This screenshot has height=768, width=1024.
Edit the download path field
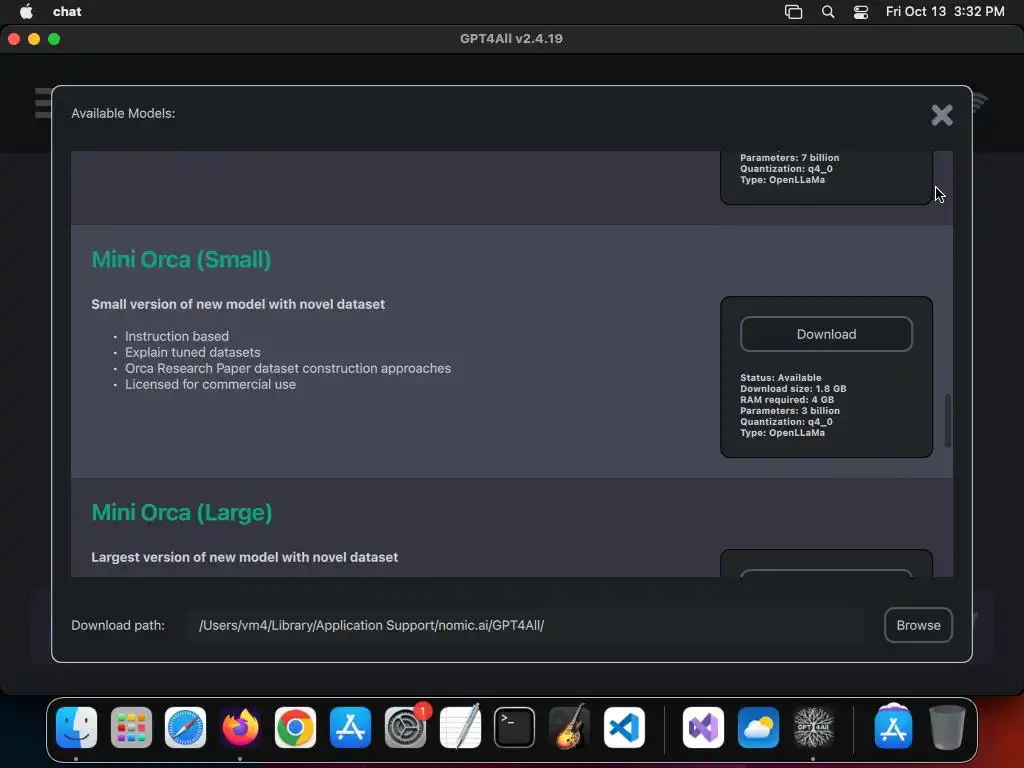526,625
